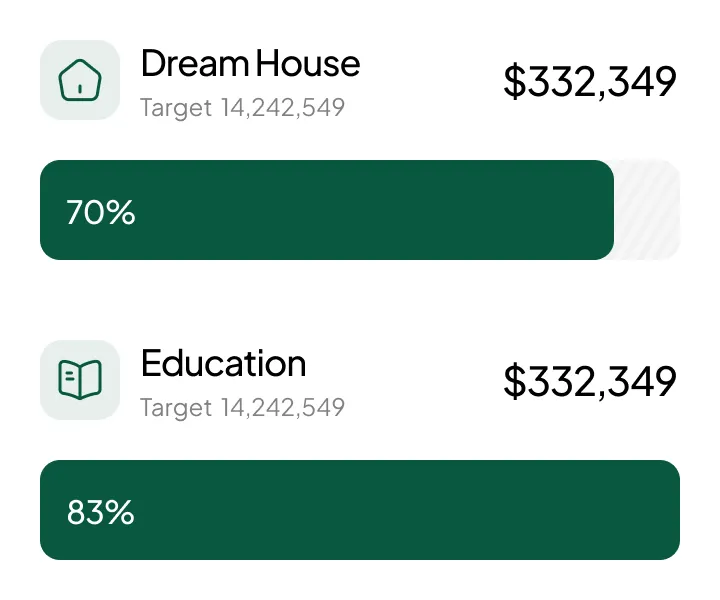Click the word Dream in the first title
This screenshot has height=600, width=720.
pos(195,64)
